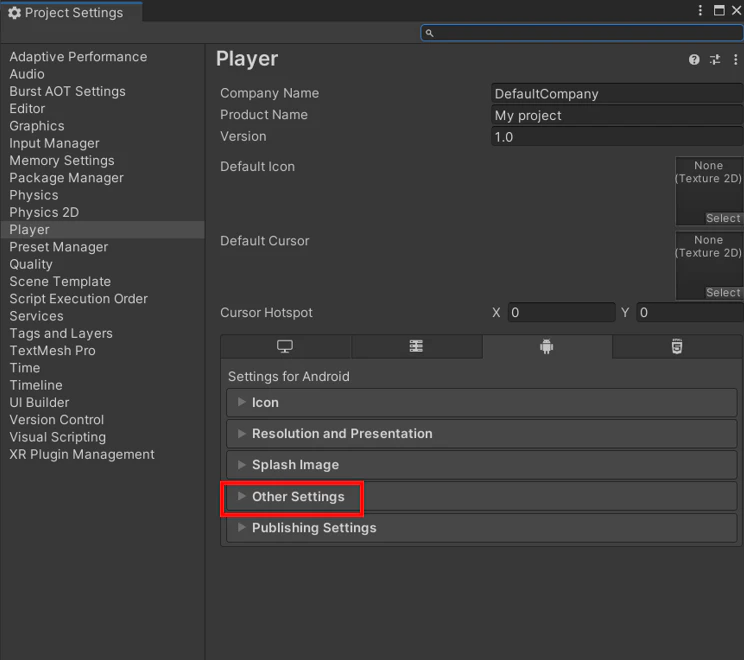The height and width of the screenshot is (660, 744).
Task: Select the Android platform tab
Action: [x=547, y=346]
